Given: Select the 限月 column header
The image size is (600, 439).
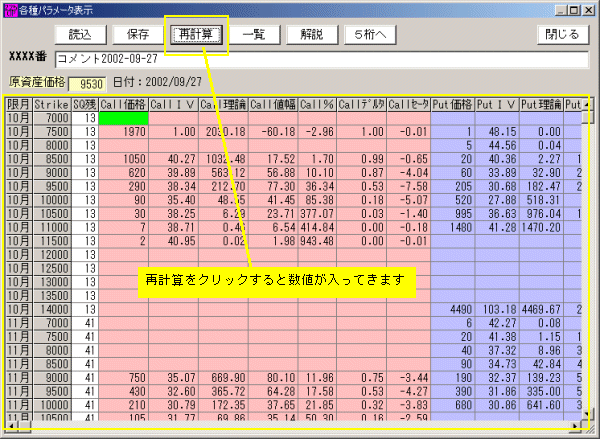Looking at the screenshot, I should click(19, 104).
